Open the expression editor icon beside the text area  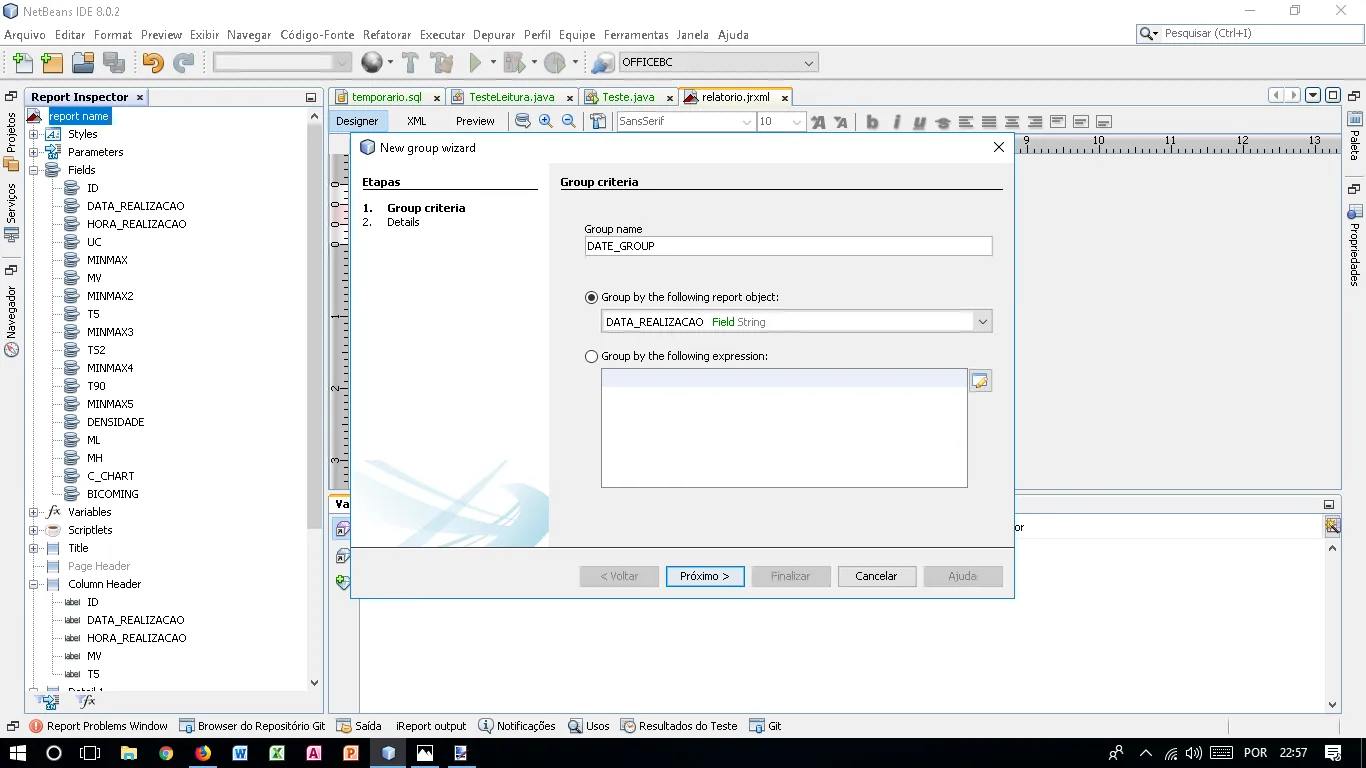(x=980, y=381)
